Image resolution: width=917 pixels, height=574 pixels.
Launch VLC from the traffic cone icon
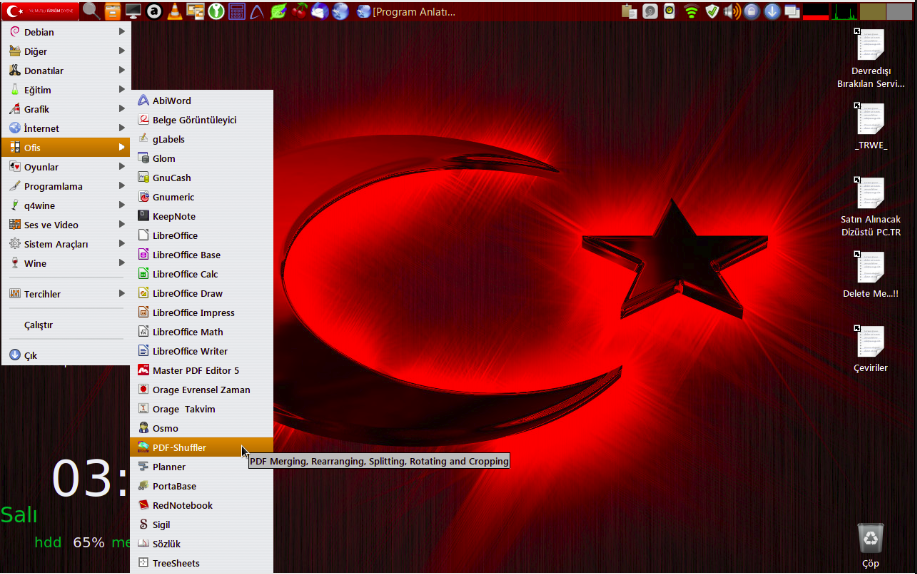pyautogui.click(x=174, y=11)
